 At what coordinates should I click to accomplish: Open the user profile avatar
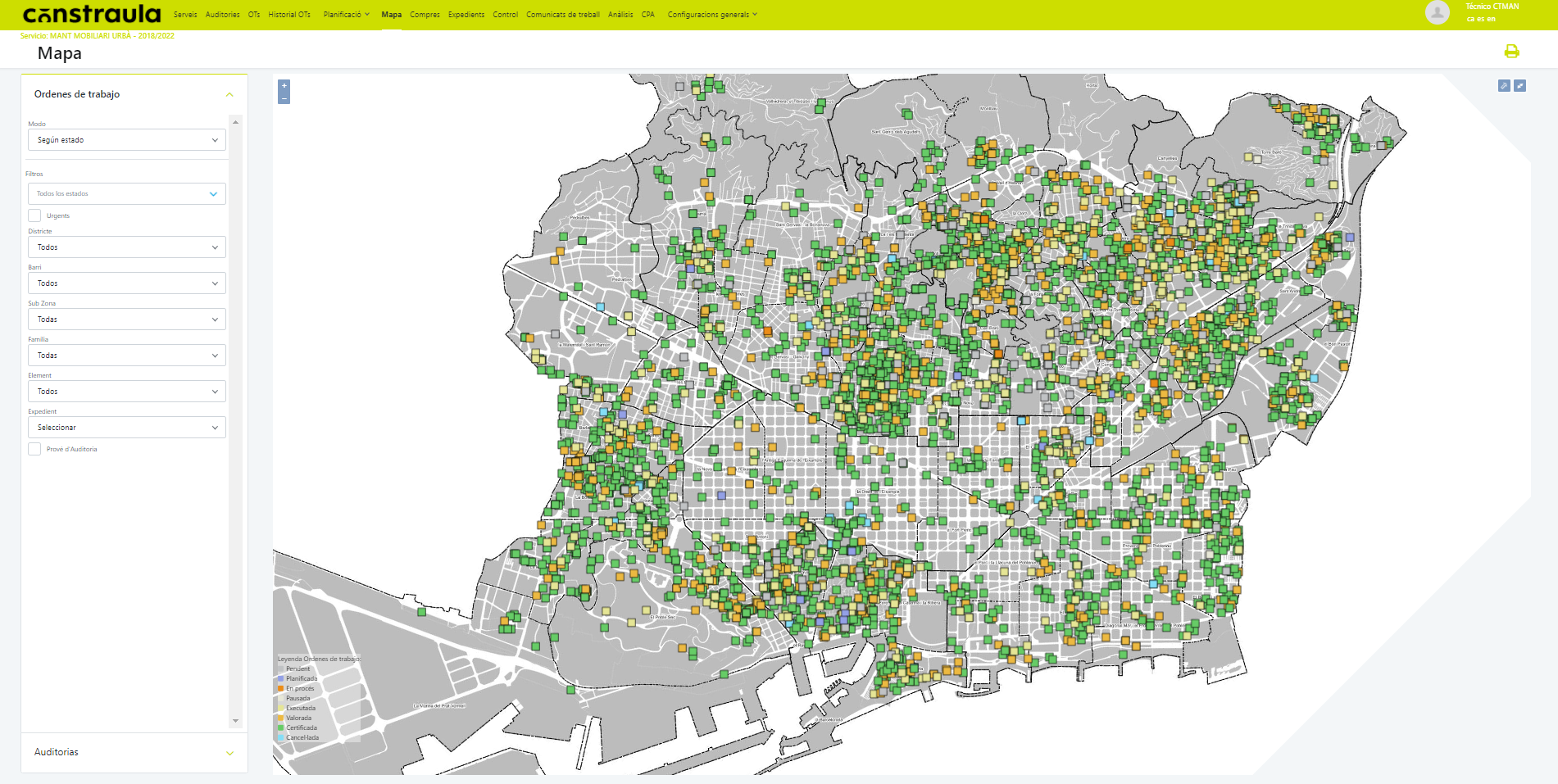pyautogui.click(x=1437, y=12)
